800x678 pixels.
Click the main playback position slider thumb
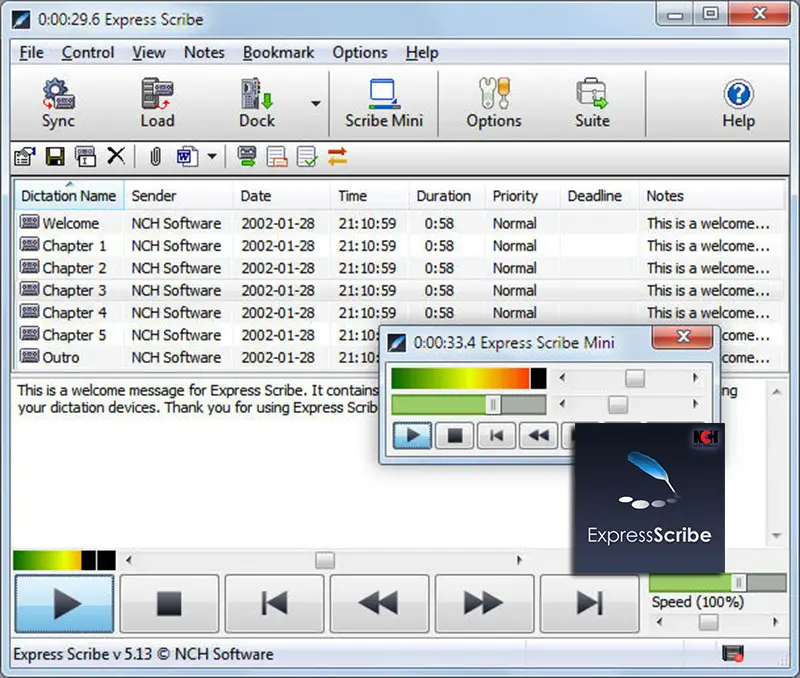click(325, 560)
